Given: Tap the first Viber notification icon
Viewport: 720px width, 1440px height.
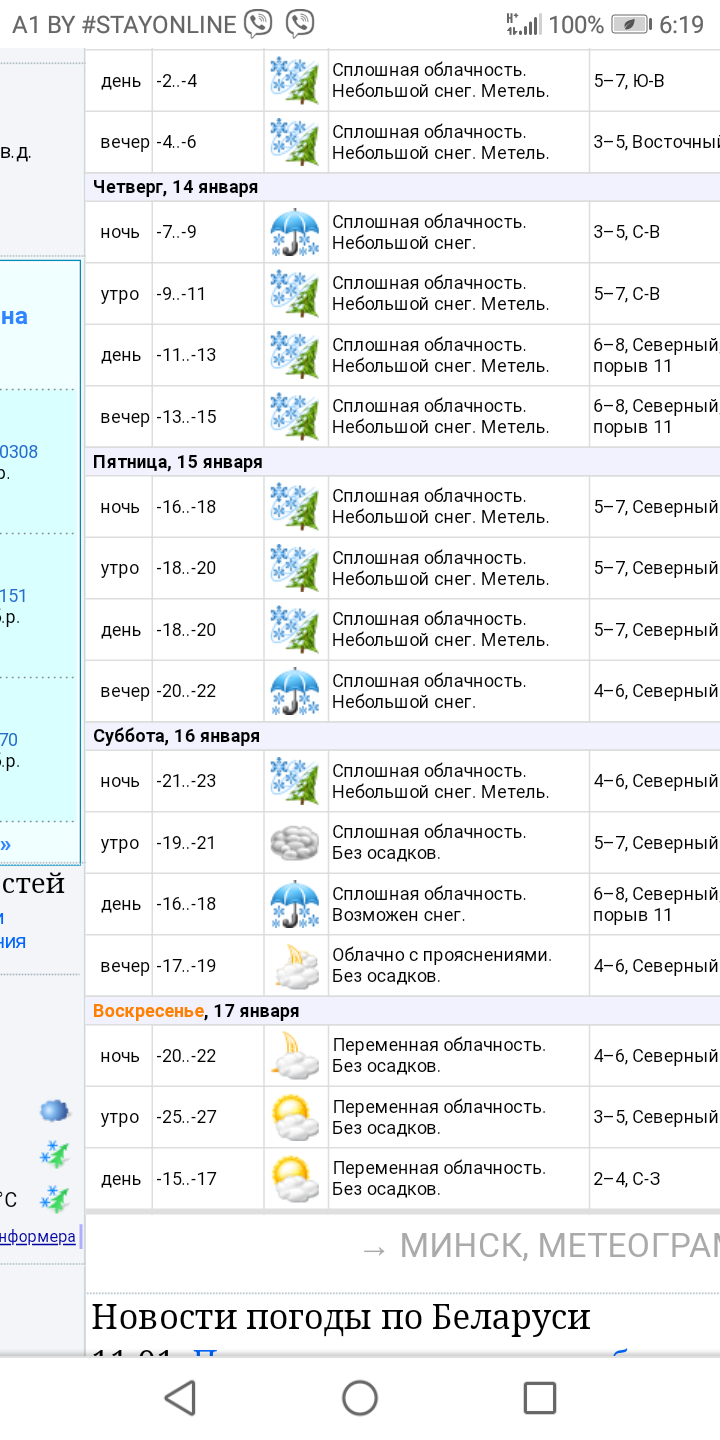Looking at the screenshot, I should 258,24.
